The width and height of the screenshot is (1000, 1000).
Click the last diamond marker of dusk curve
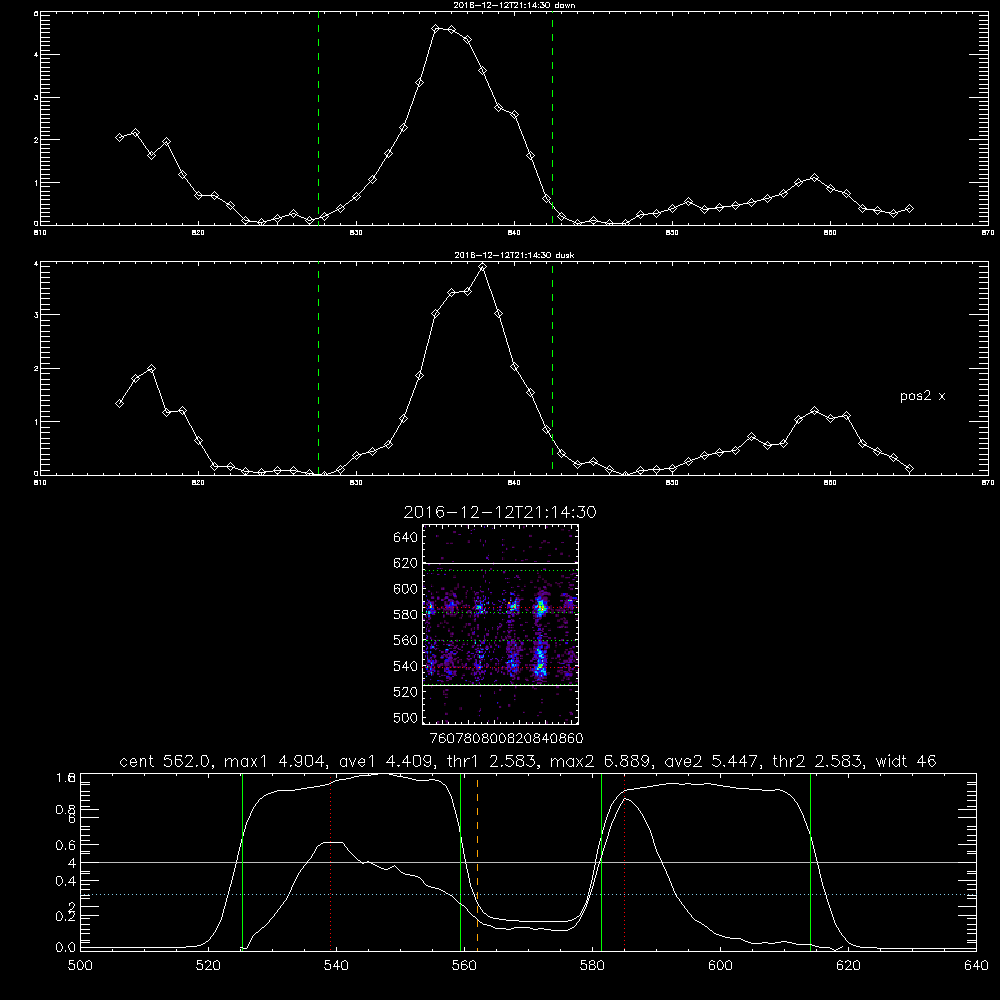point(909,469)
